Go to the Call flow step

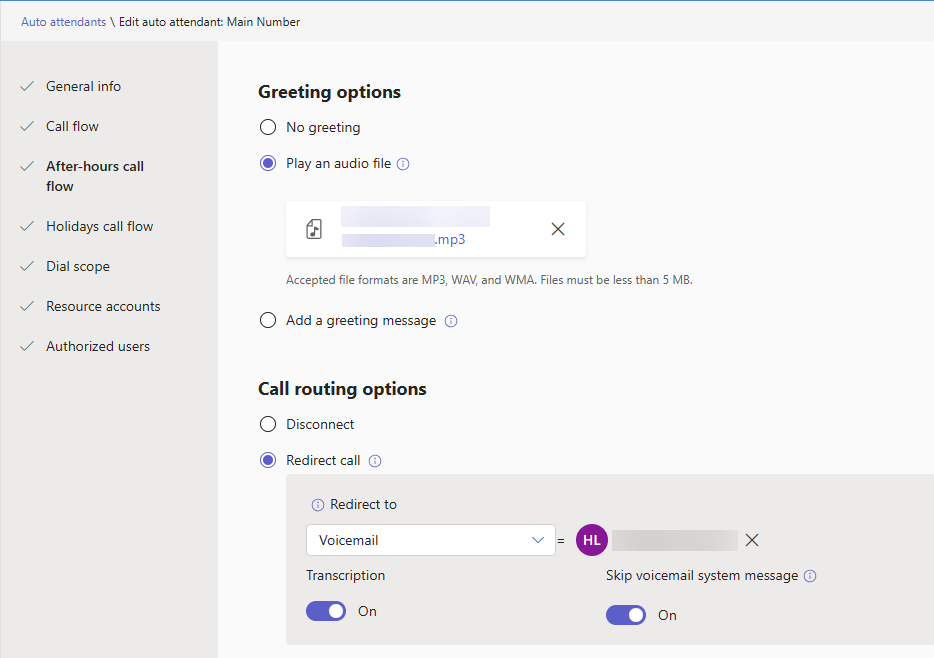point(72,127)
